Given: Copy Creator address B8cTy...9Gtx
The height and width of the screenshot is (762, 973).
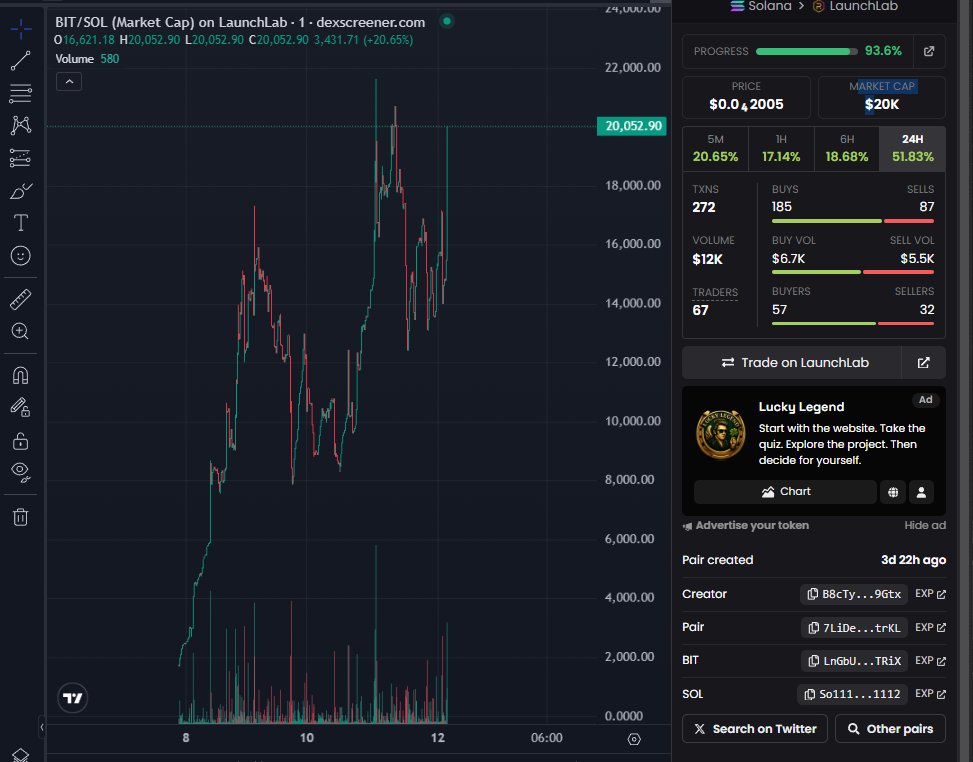Looking at the screenshot, I should click(x=854, y=594).
